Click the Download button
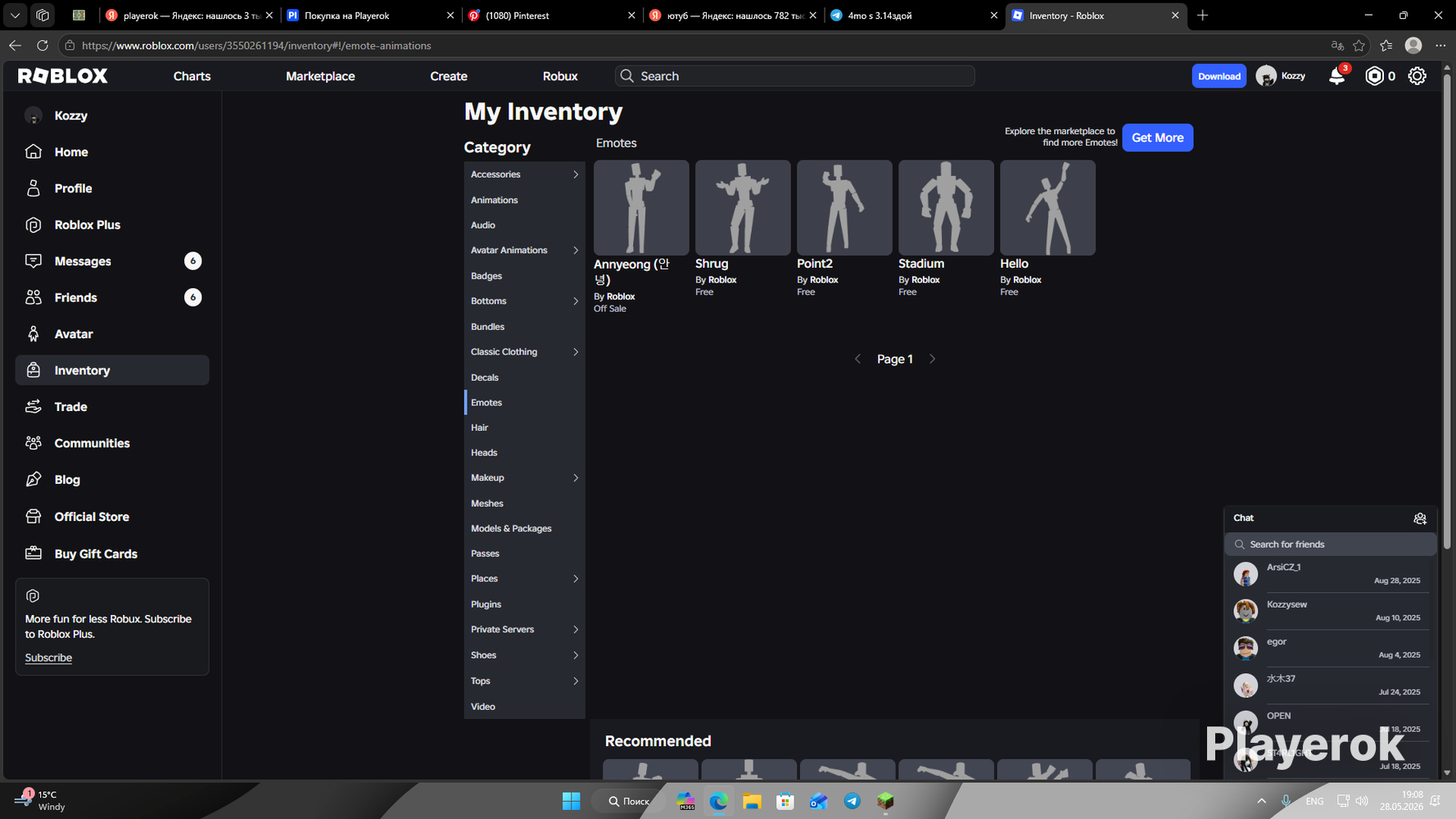 (x=1219, y=76)
